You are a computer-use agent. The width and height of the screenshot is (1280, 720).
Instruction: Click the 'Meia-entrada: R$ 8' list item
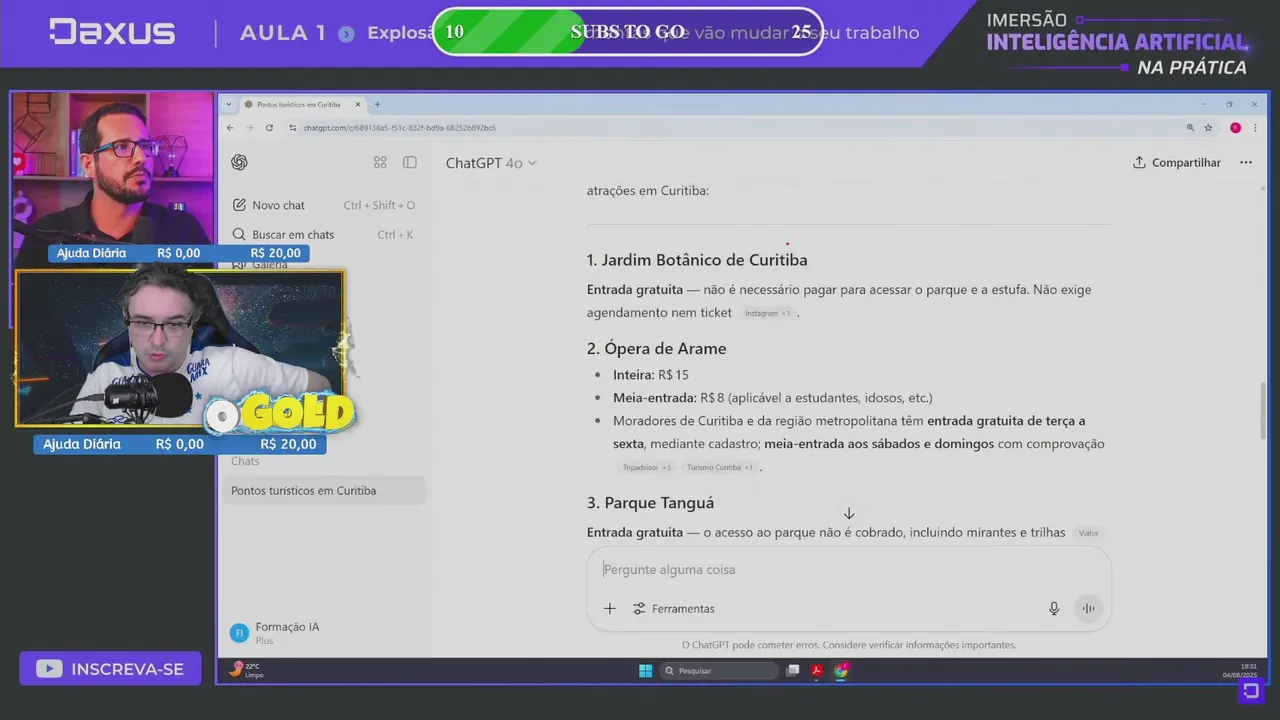tap(773, 398)
